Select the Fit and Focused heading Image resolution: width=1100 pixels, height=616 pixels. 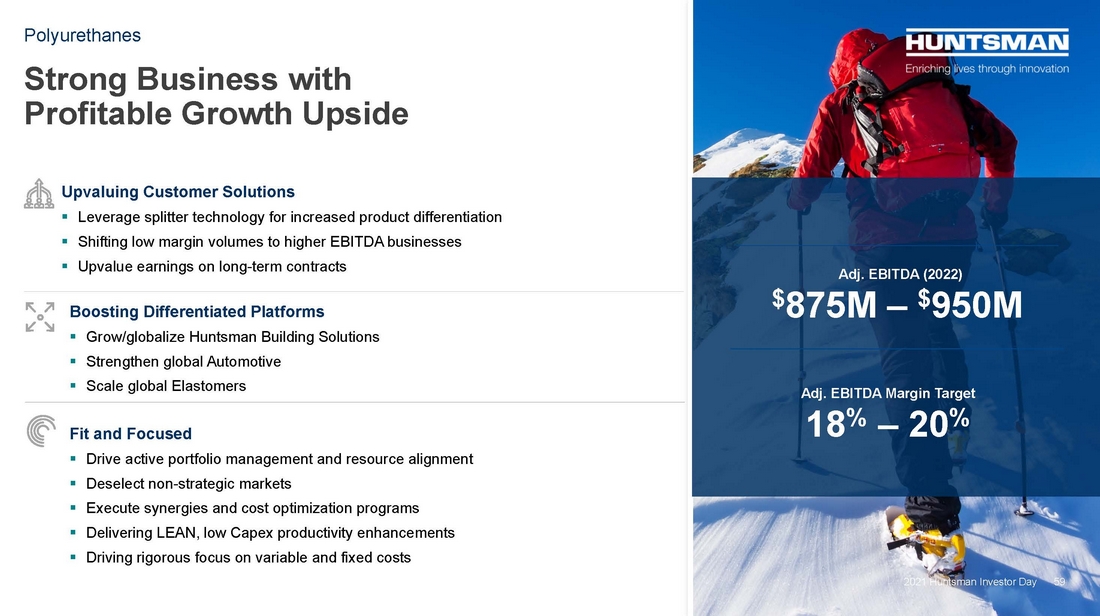pos(130,434)
